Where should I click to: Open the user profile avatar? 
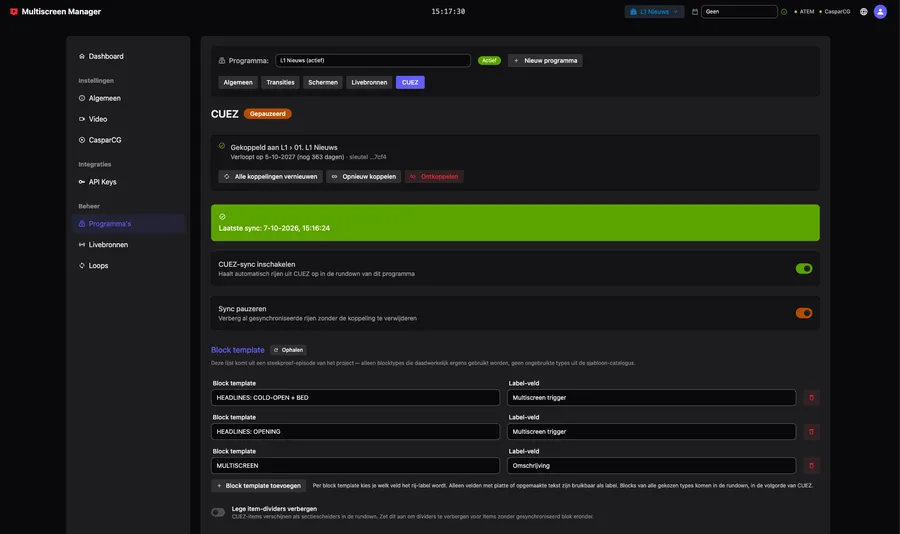(880, 11)
